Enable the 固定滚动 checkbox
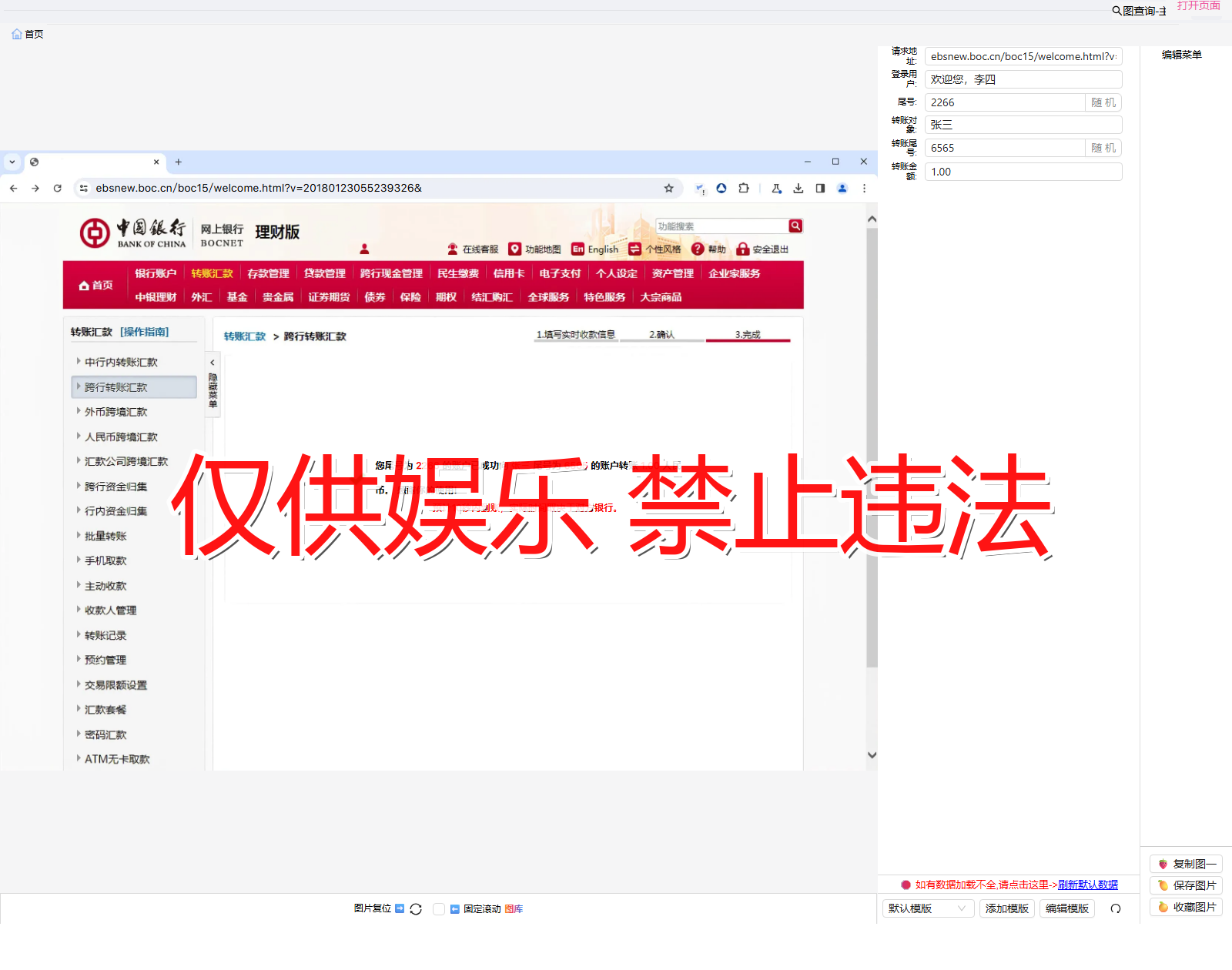The image size is (1232, 970). [x=439, y=908]
